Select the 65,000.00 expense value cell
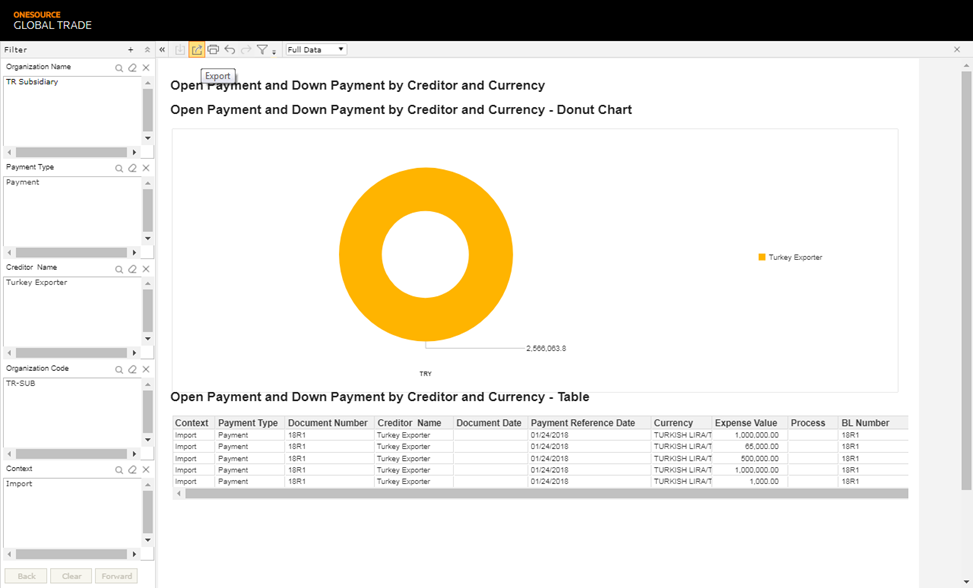 click(x=750, y=447)
